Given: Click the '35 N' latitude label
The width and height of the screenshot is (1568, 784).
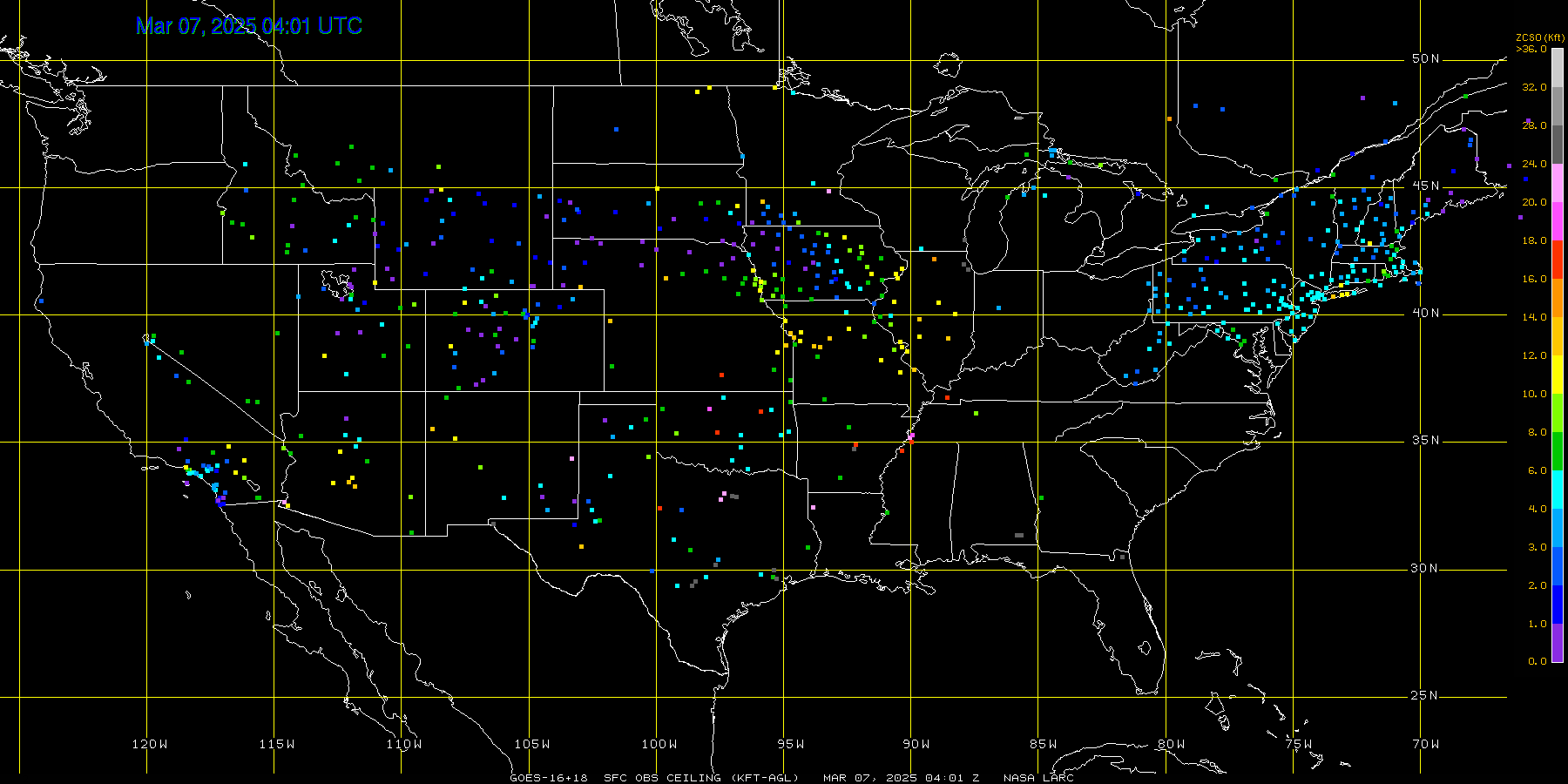Looking at the screenshot, I should click(1426, 440).
